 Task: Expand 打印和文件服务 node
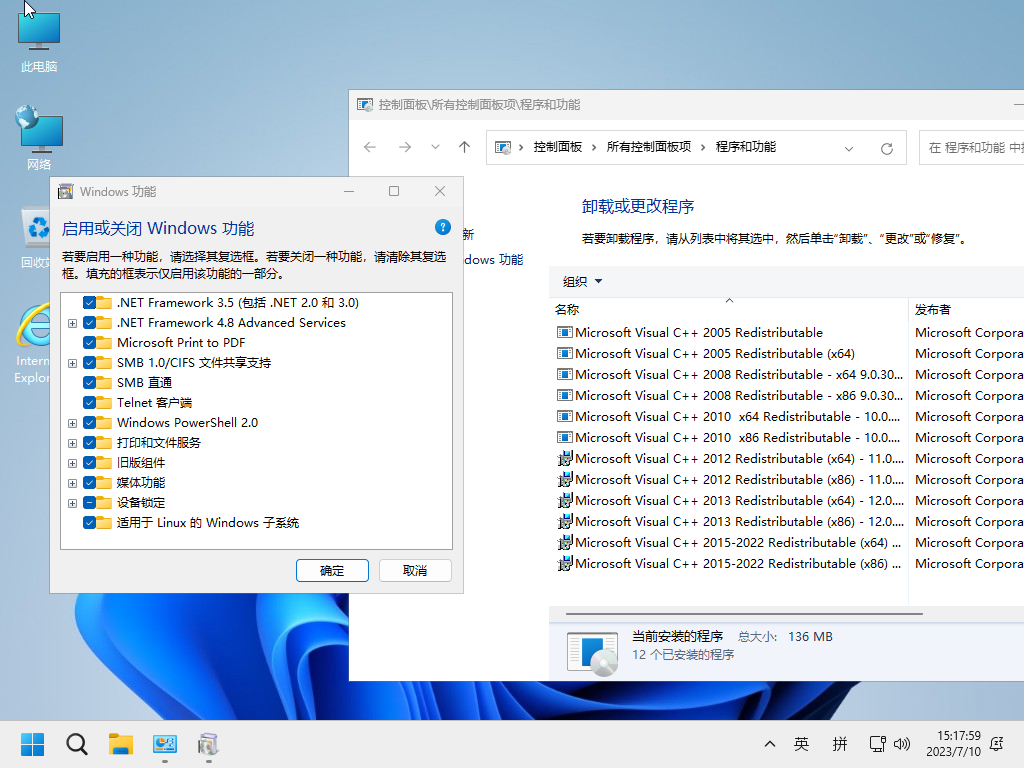[72, 443]
